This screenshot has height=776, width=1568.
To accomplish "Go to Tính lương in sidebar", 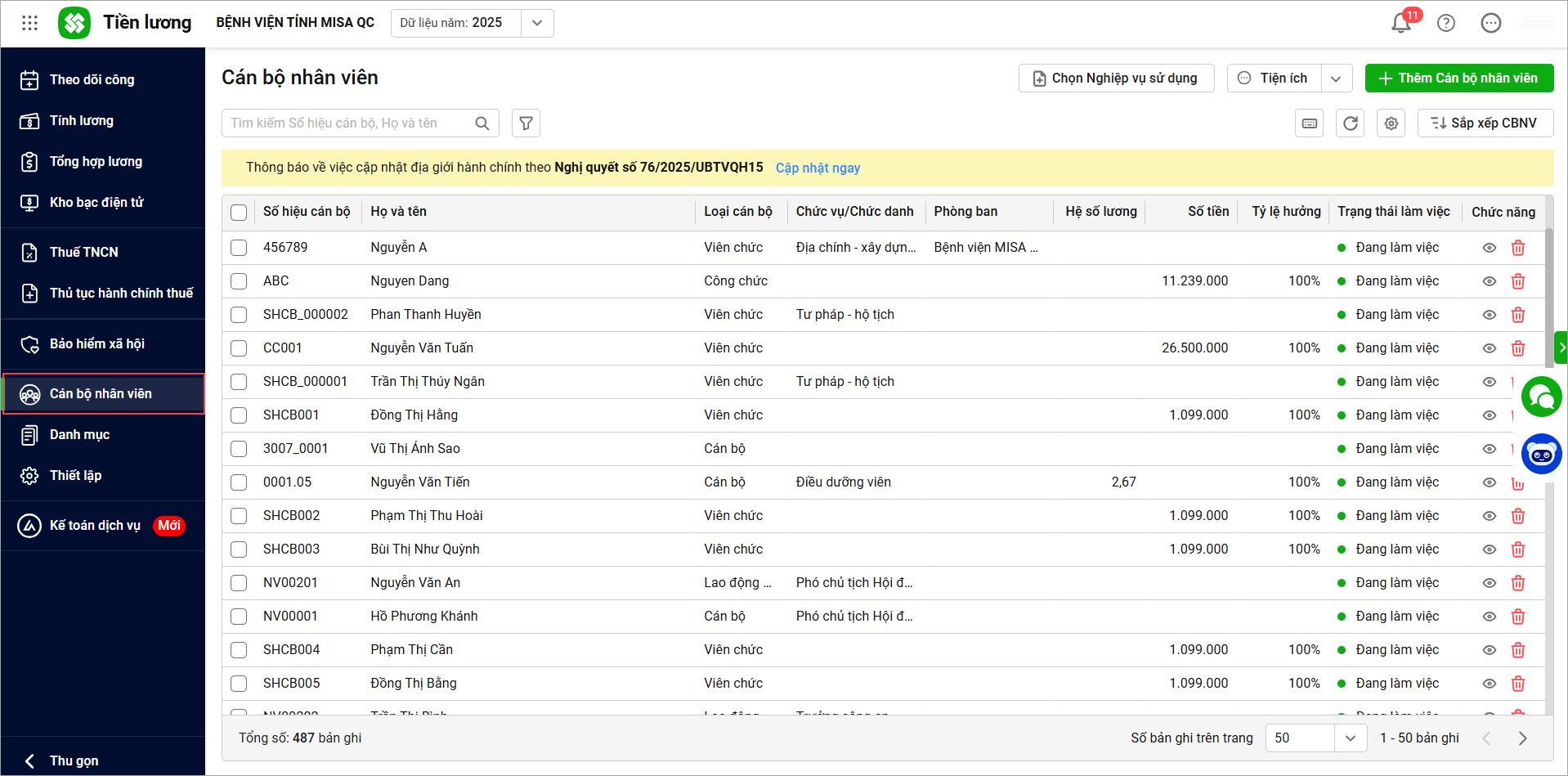I will click(x=82, y=121).
